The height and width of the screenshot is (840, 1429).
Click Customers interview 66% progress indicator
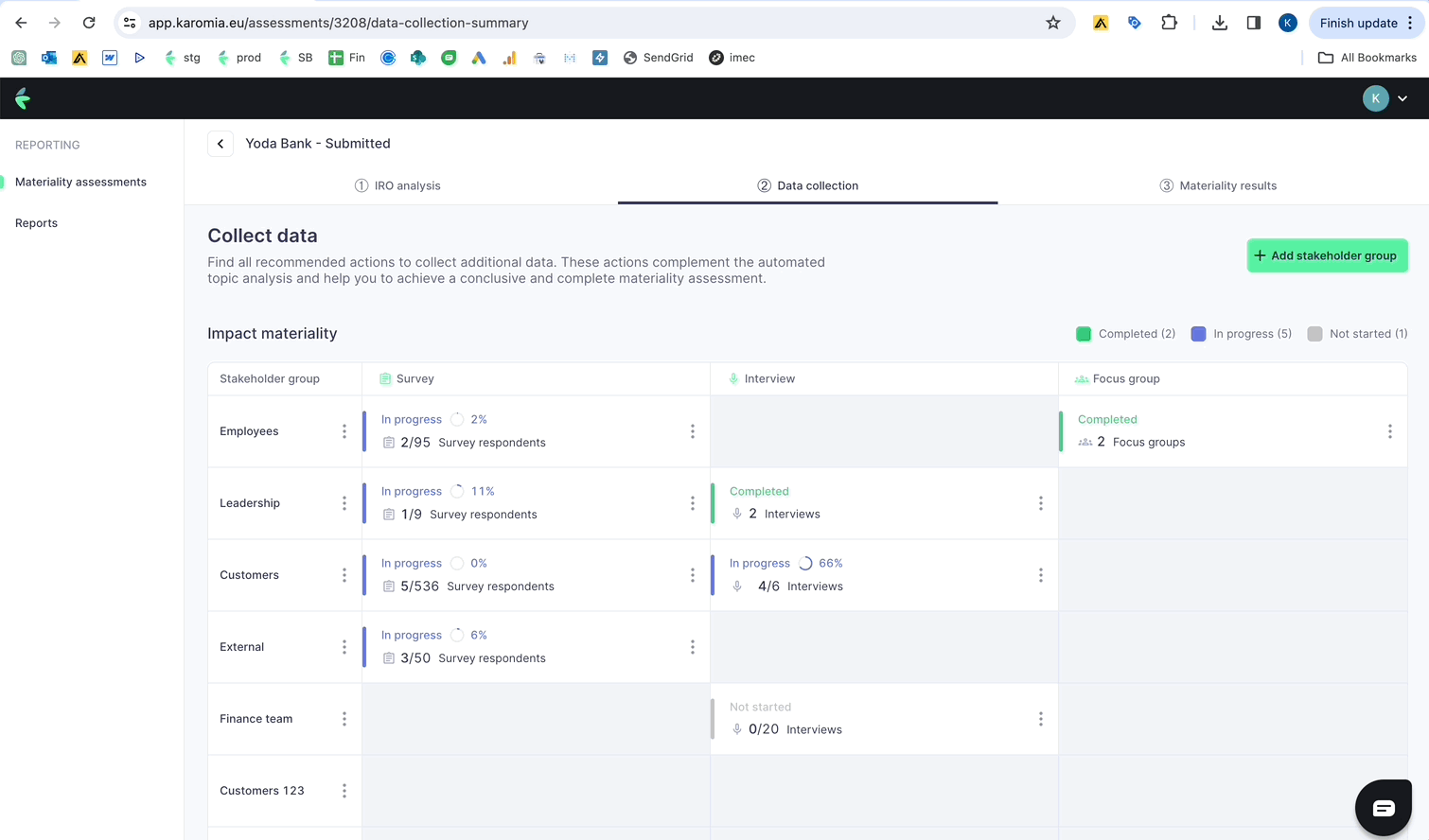tap(820, 563)
